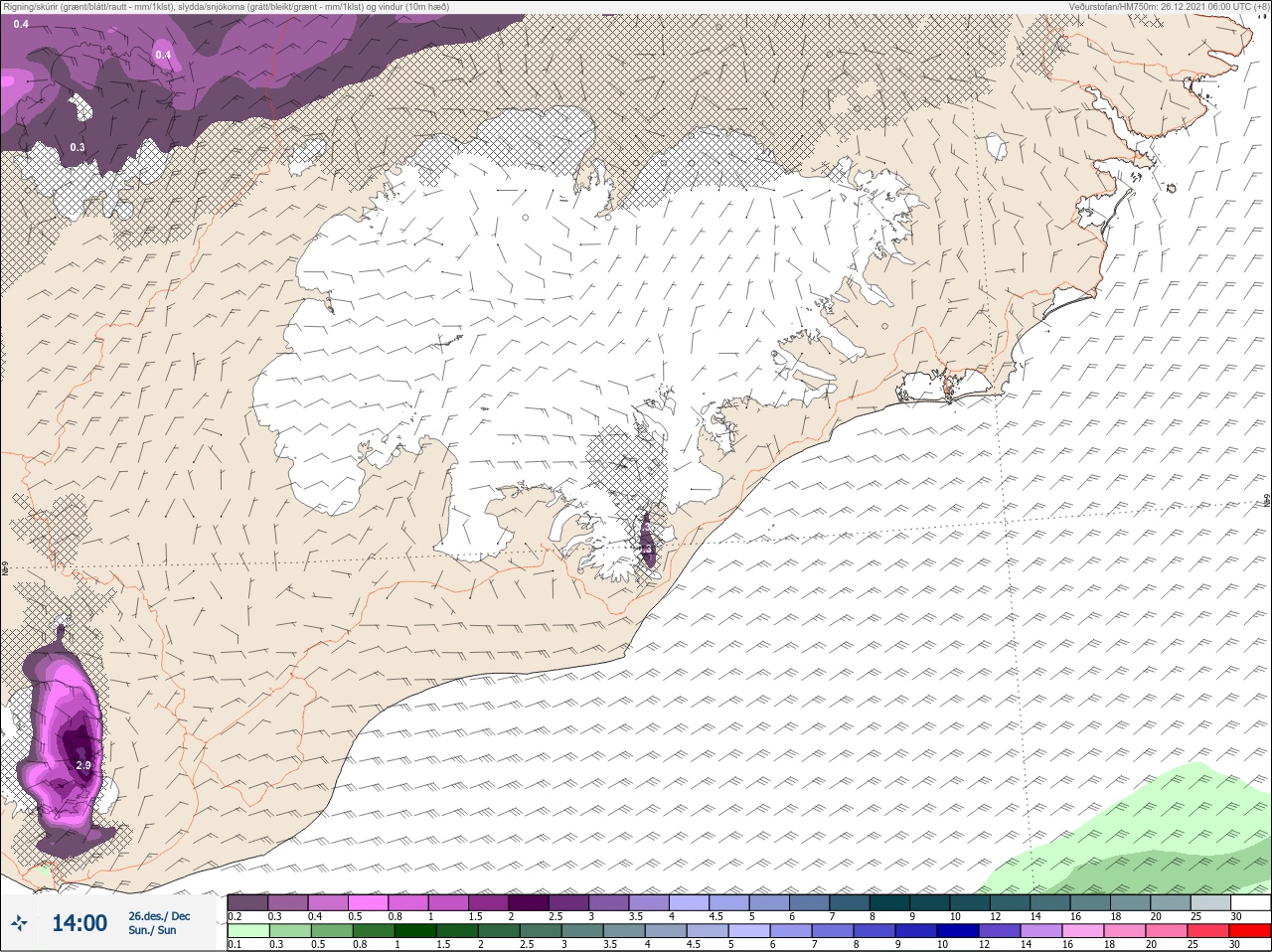Select upper legend swatch labeled 10
This screenshot has height=952, width=1272.
(972, 902)
